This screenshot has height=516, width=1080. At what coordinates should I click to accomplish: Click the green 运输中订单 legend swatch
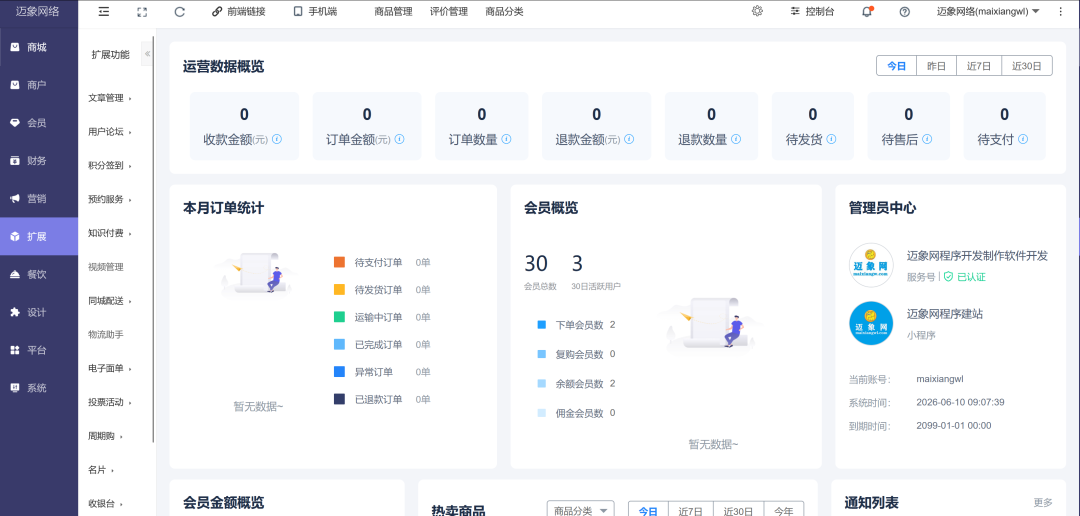339,317
